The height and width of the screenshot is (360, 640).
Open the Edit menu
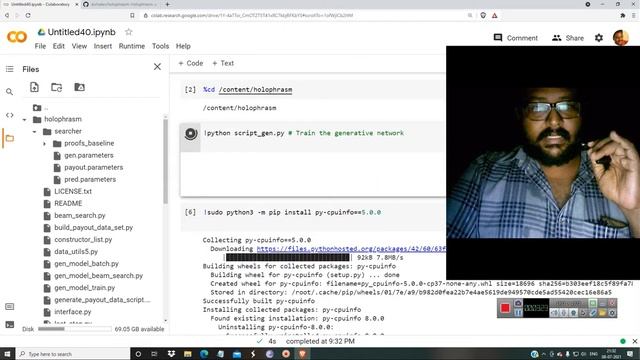(58, 46)
